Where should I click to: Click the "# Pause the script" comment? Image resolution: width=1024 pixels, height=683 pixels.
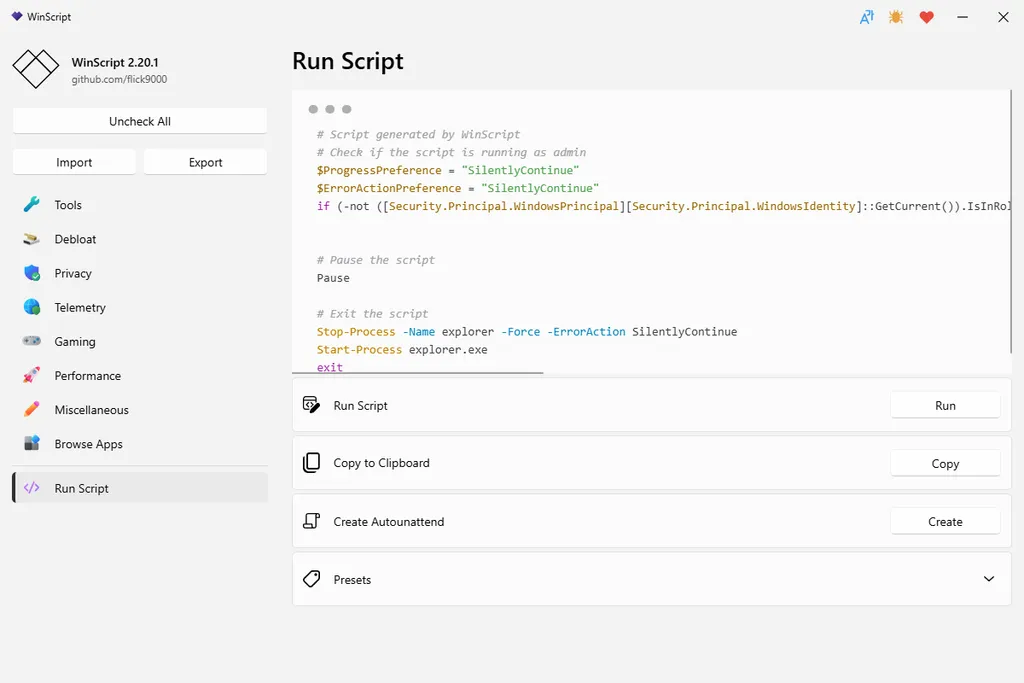[x=376, y=260]
